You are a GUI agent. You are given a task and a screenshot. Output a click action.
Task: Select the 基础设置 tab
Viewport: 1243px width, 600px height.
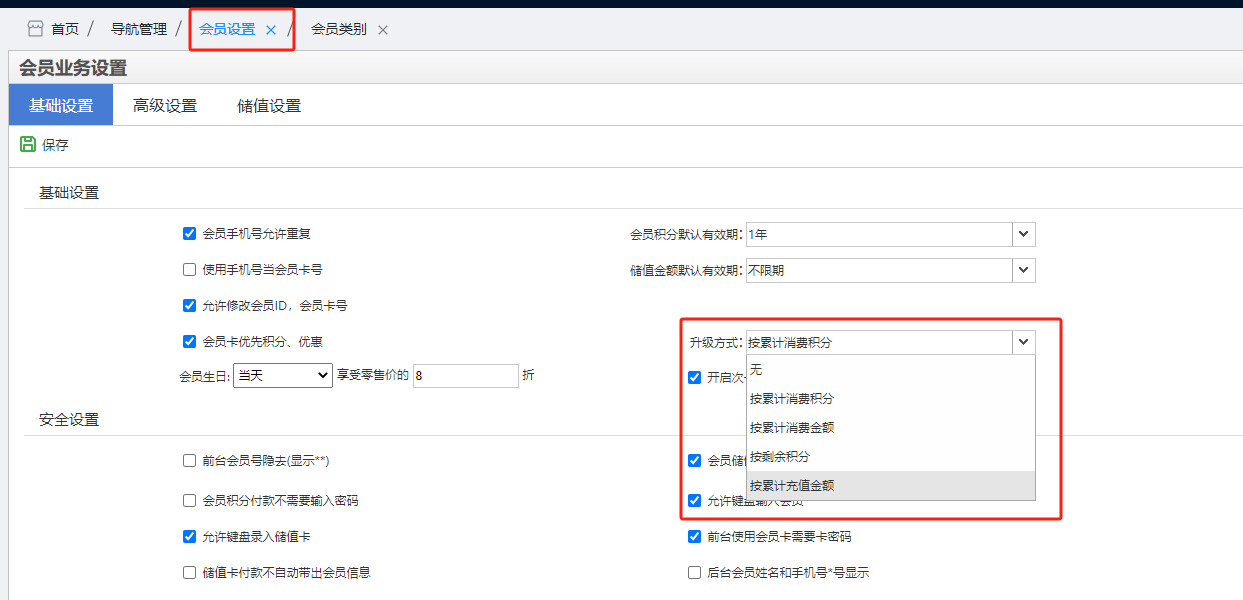61,105
